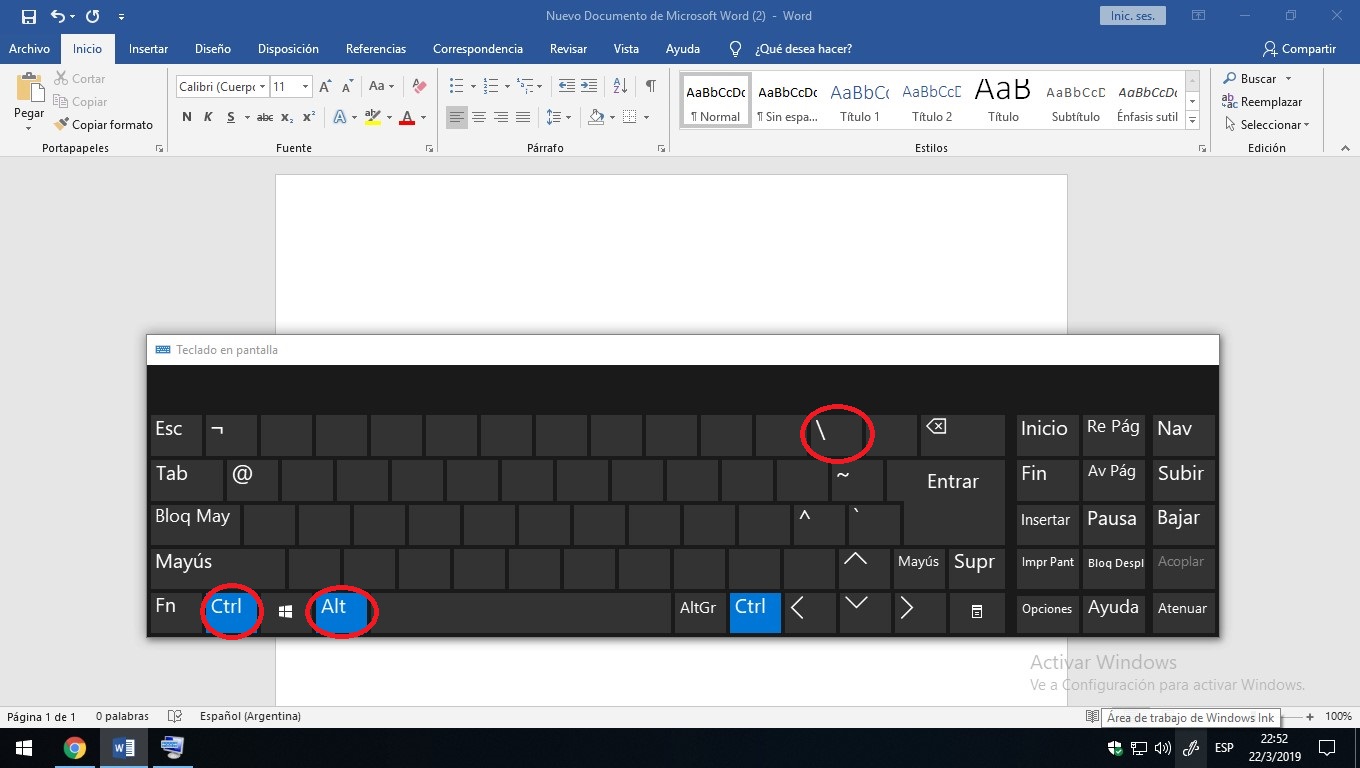Click the Inic. ses. sign-in button
Viewport: 1360px width, 768px height.
1132,16
